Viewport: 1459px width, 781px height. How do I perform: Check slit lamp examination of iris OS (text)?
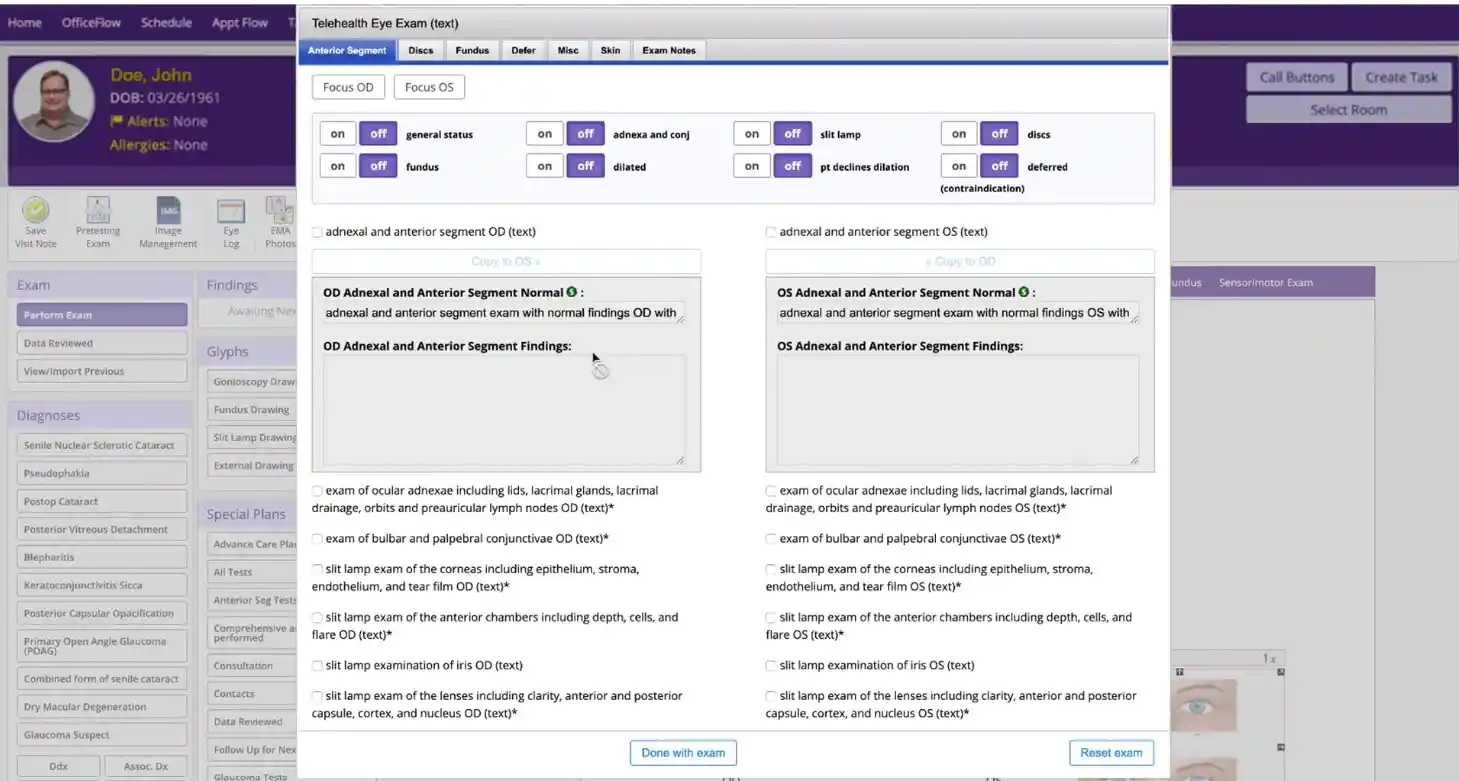point(771,664)
